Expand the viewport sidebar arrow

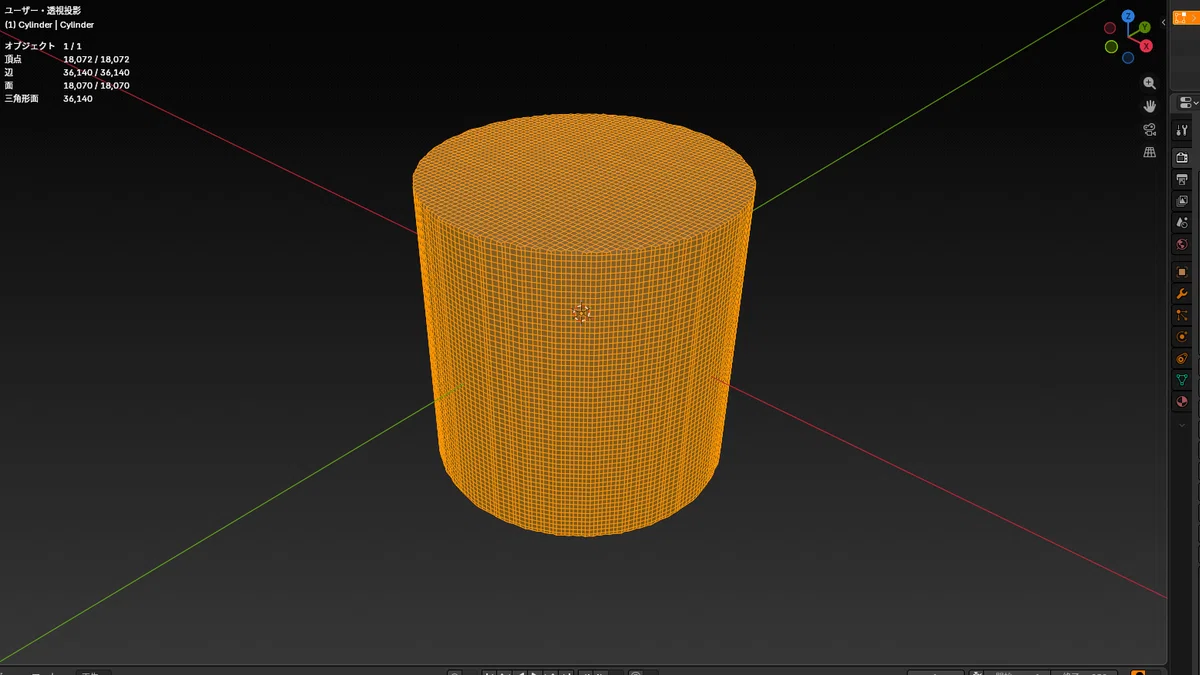pyautogui.click(x=1163, y=22)
